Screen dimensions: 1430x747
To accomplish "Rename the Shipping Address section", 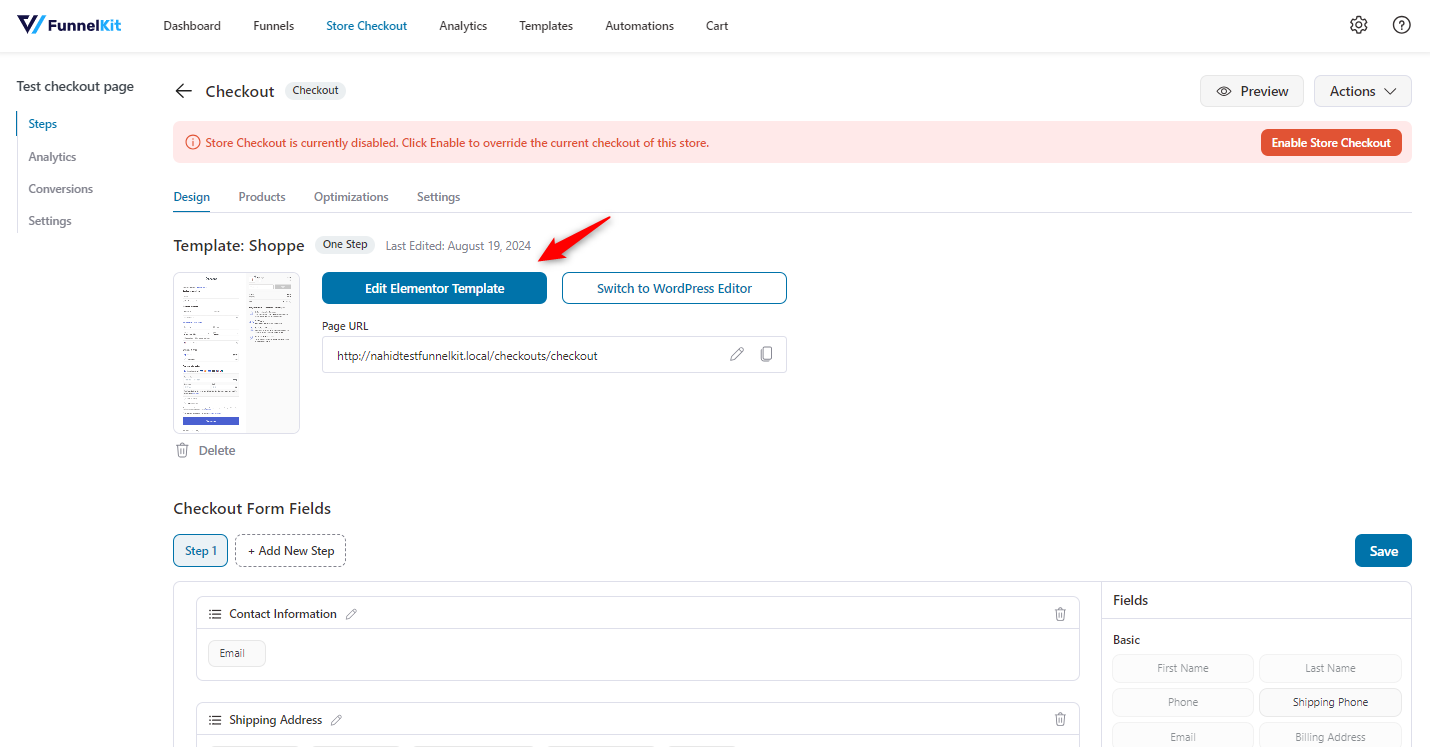I will pos(336,720).
